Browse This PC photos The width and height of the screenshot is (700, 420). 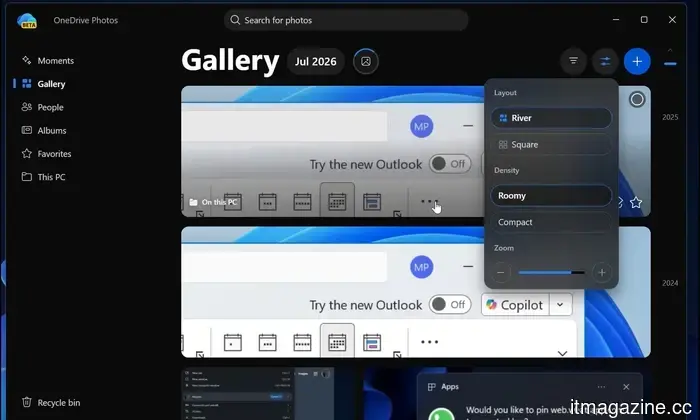(x=43, y=177)
